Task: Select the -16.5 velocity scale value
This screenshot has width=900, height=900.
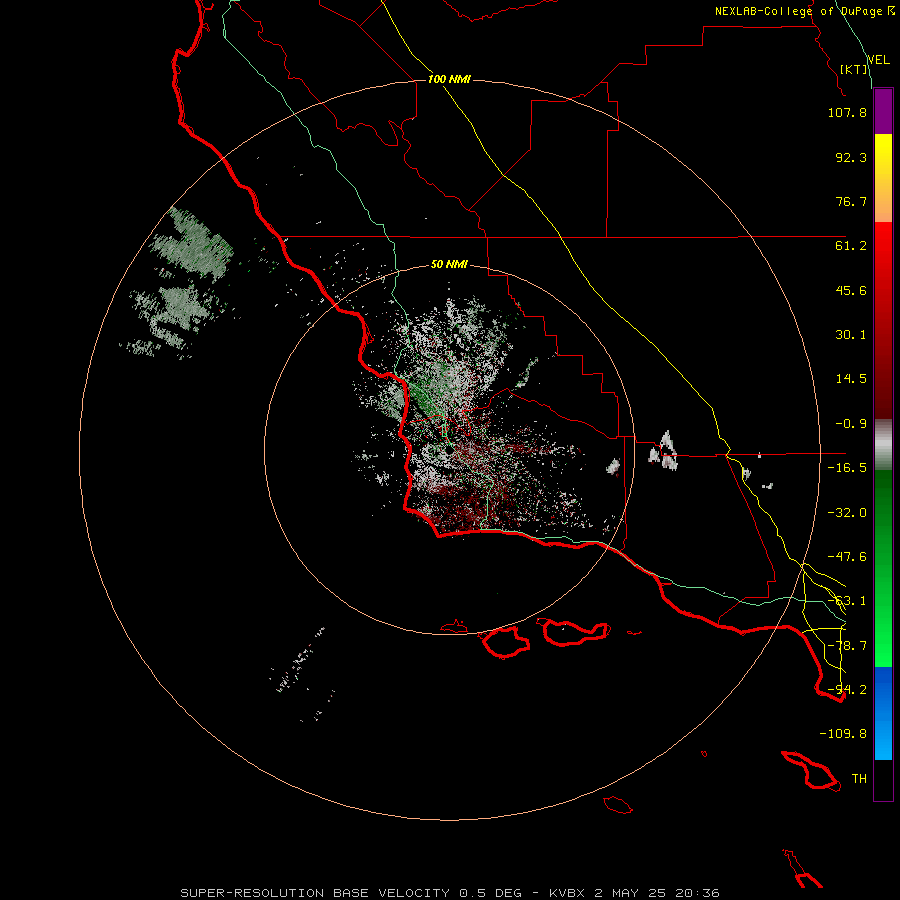Action: (x=847, y=468)
